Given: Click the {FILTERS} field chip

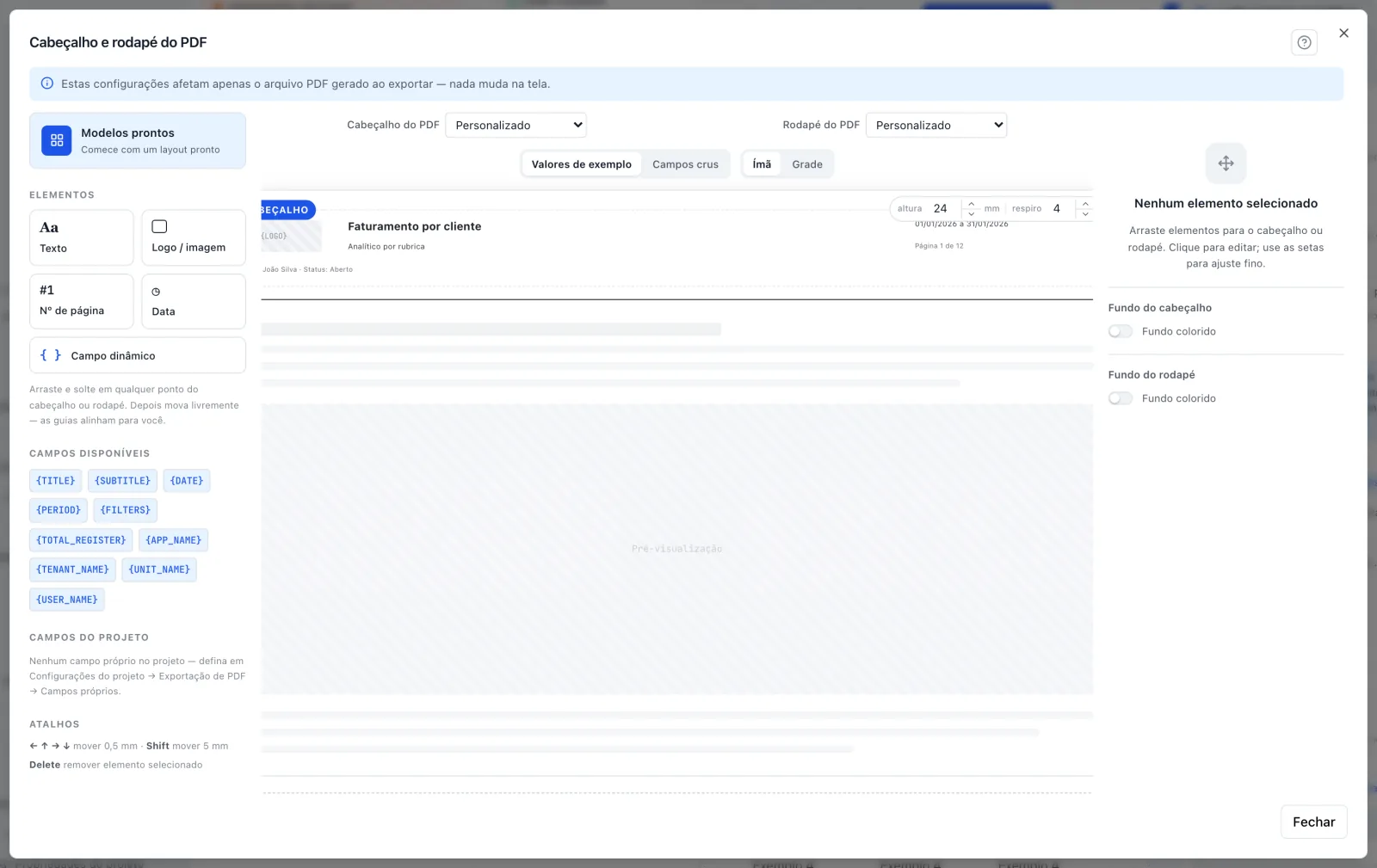Looking at the screenshot, I should click(x=125, y=510).
